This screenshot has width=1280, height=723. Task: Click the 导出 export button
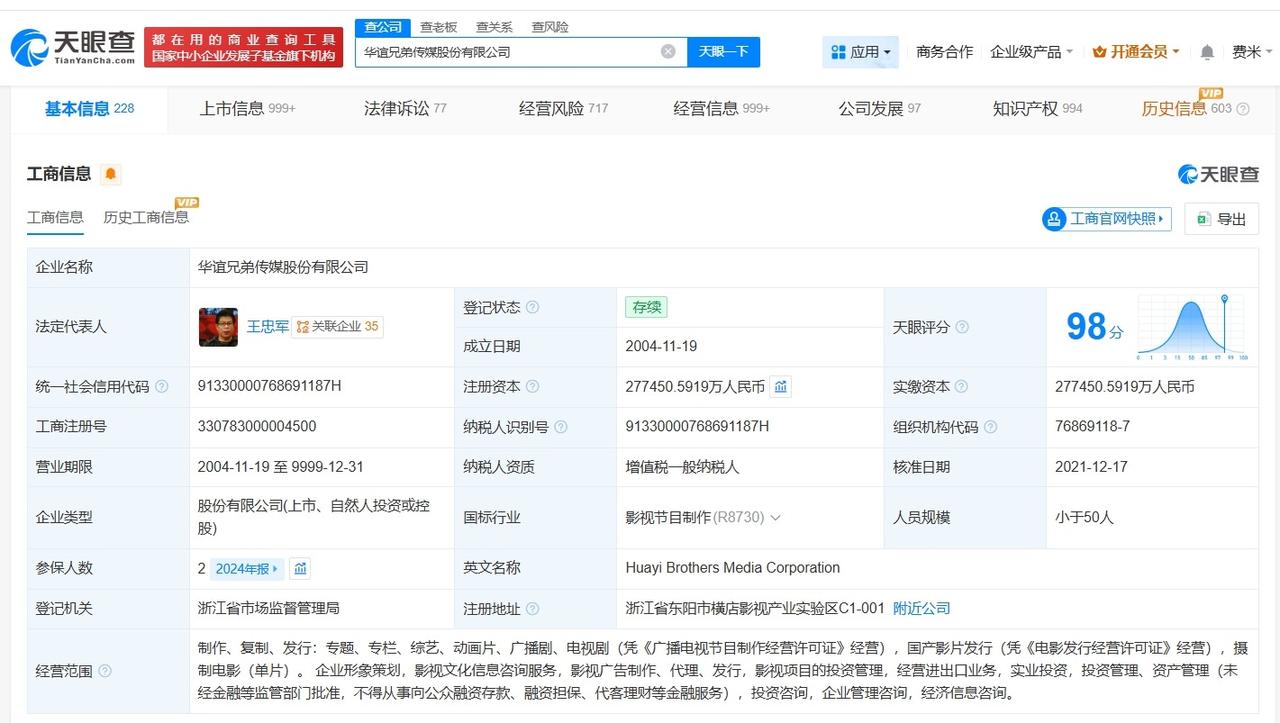coord(1221,219)
